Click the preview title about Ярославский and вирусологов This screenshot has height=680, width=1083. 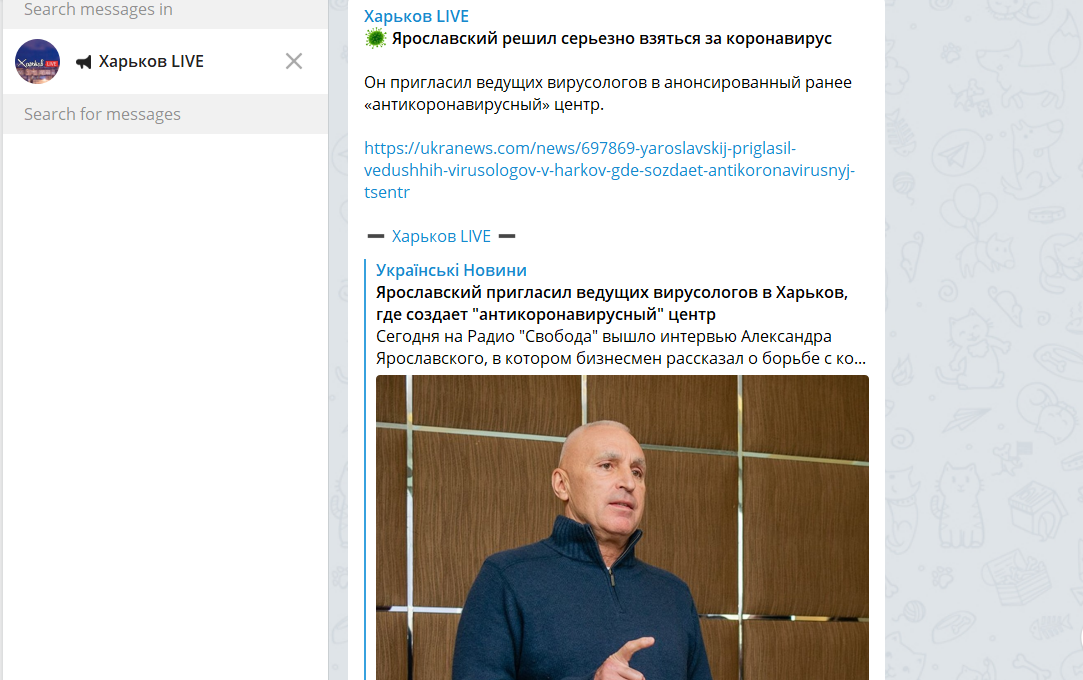pos(611,303)
